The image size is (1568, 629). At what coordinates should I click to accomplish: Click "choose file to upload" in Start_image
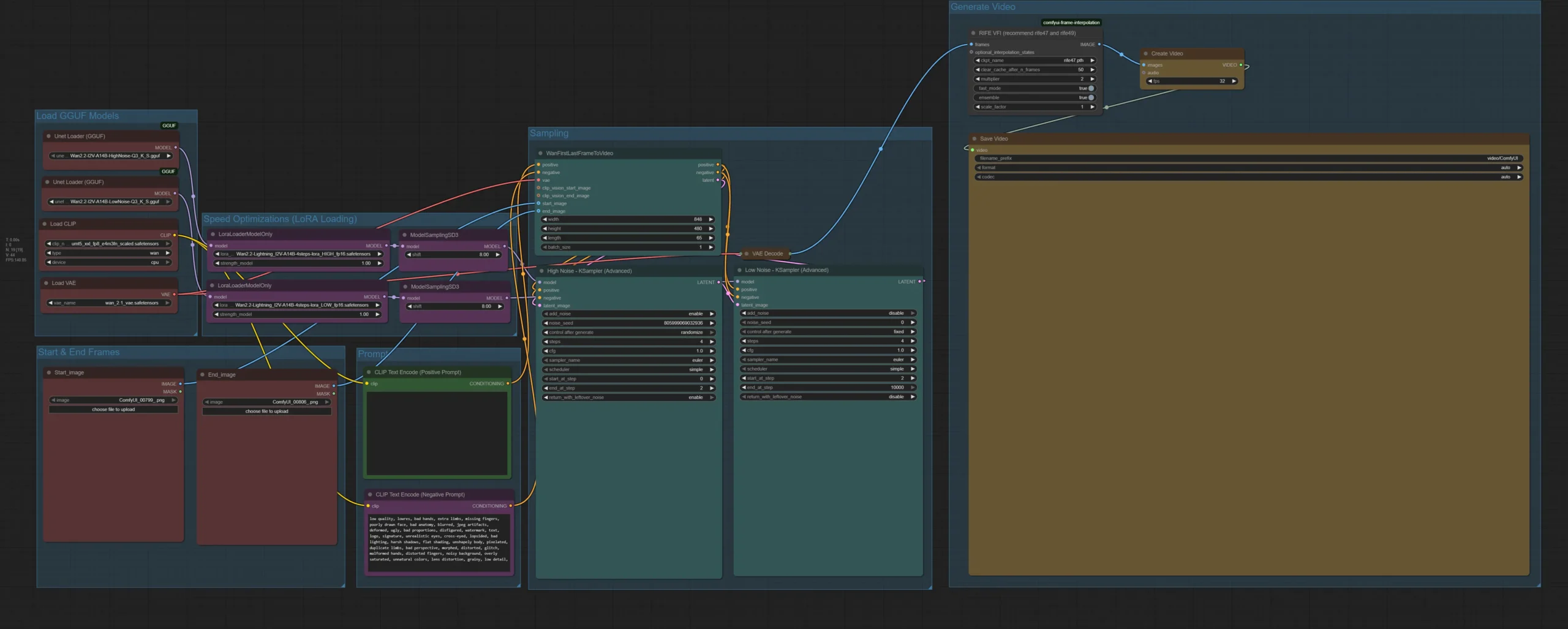pos(113,409)
